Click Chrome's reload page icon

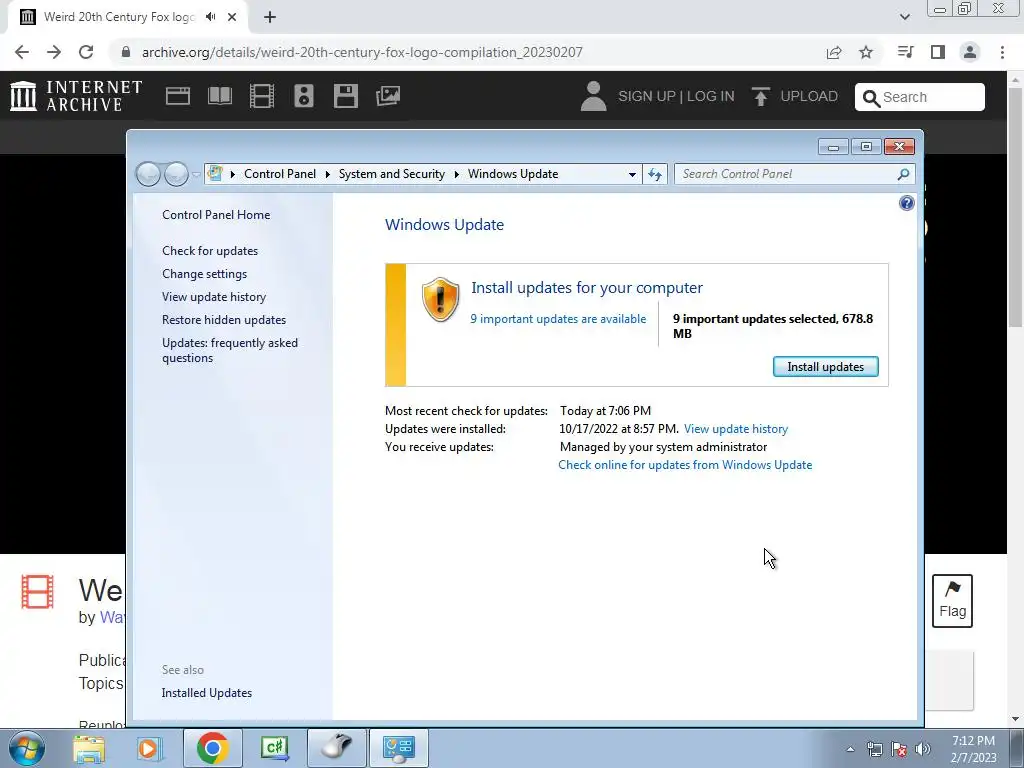click(x=86, y=52)
